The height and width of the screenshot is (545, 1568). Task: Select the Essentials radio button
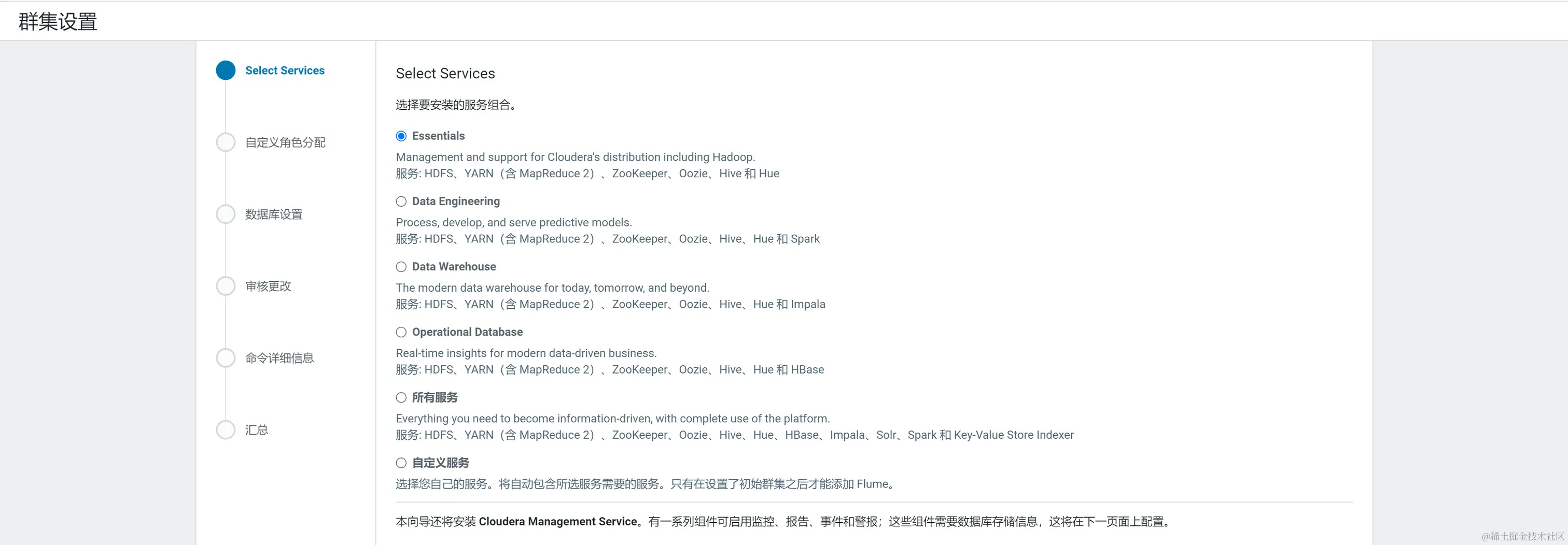401,136
